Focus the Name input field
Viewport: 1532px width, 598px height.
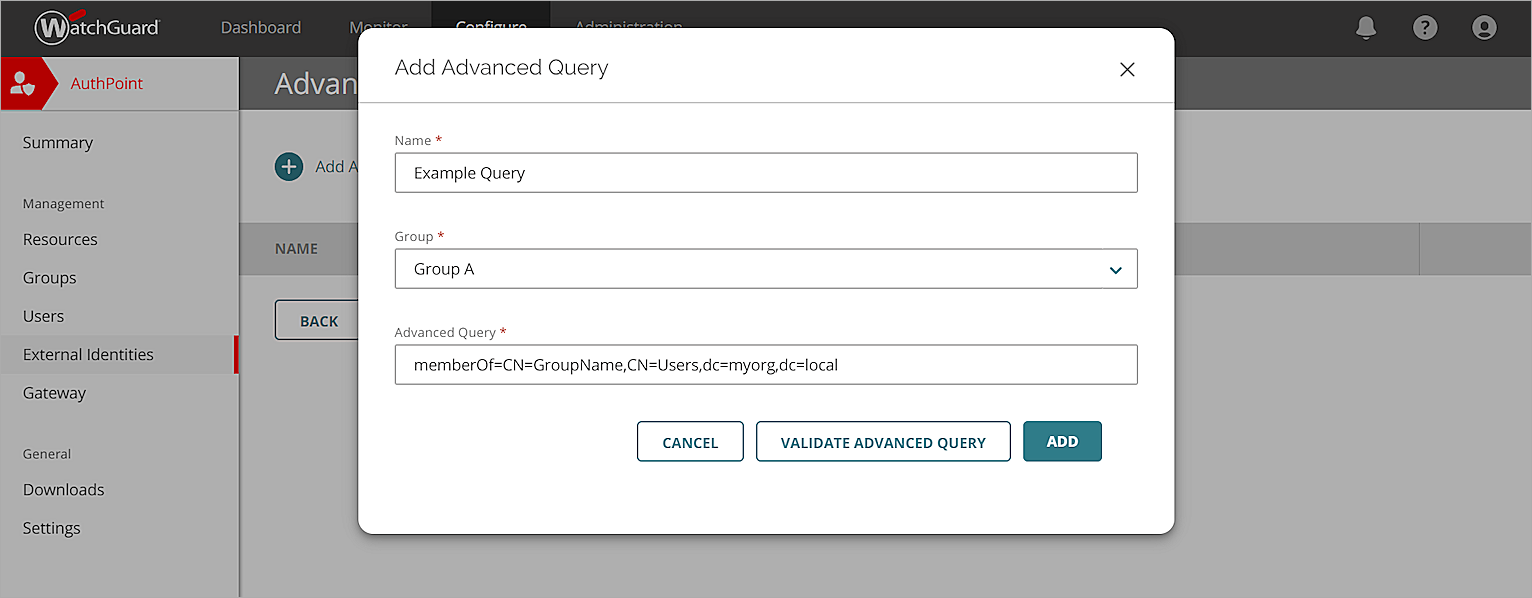[766, 173]
